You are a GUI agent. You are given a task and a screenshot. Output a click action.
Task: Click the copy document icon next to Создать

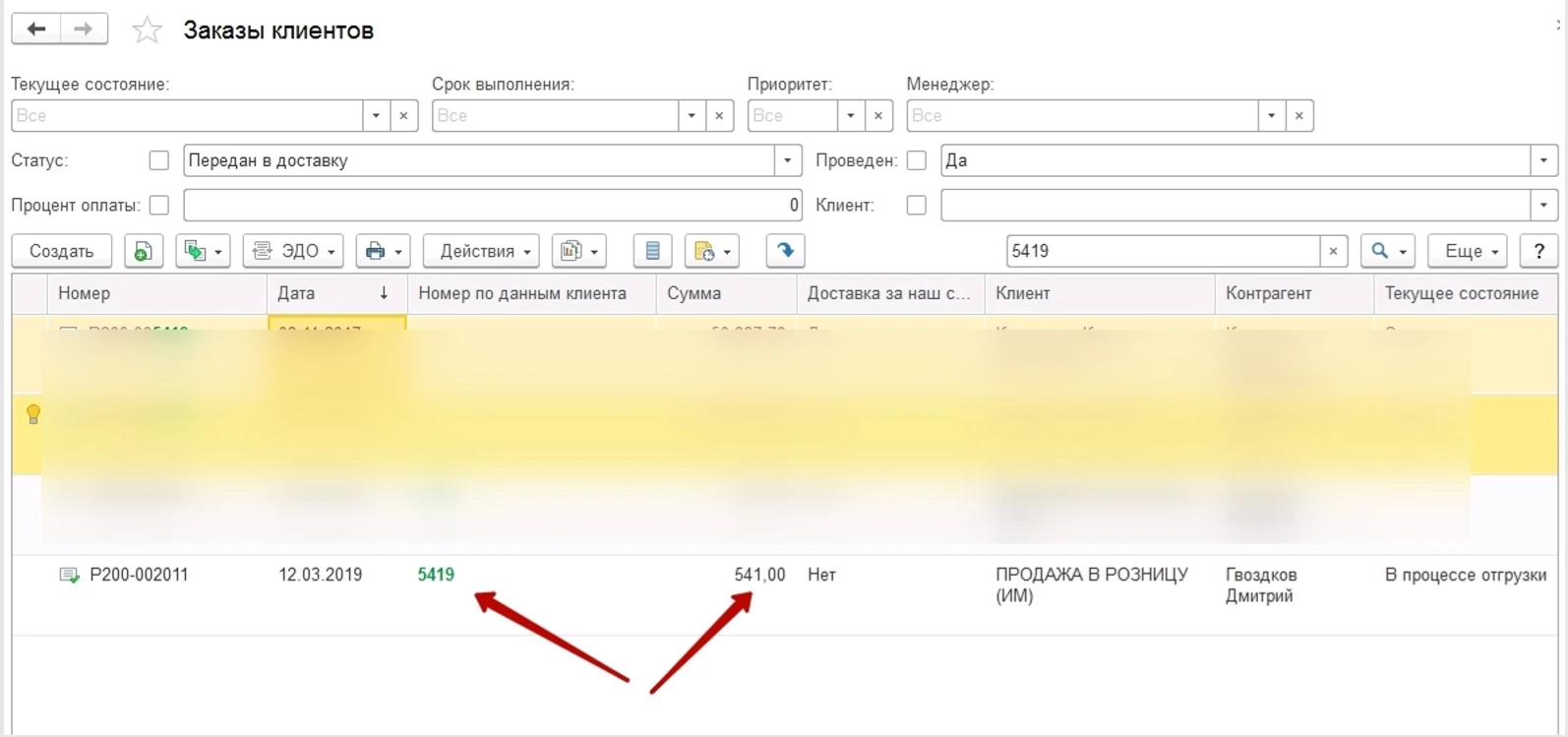[x=144, y=252]
